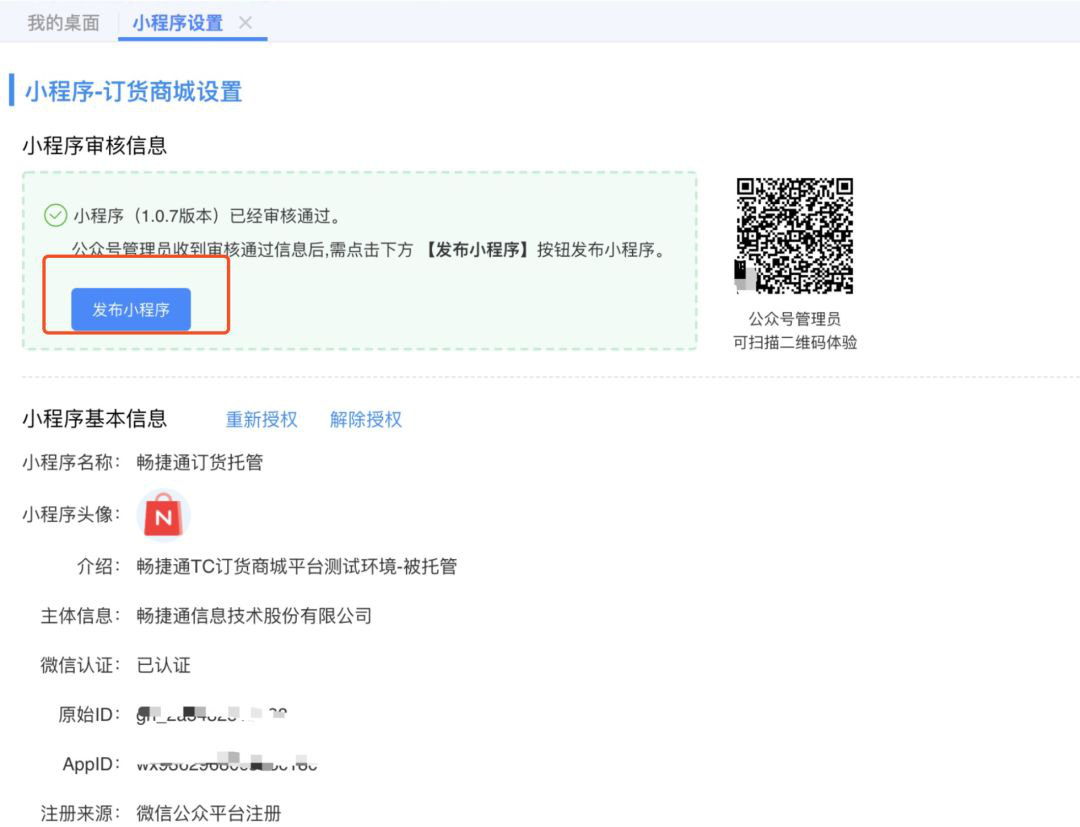Click the green approval checkmark icon
This screenshot has height=827, width=1080.
click(55, 216)
